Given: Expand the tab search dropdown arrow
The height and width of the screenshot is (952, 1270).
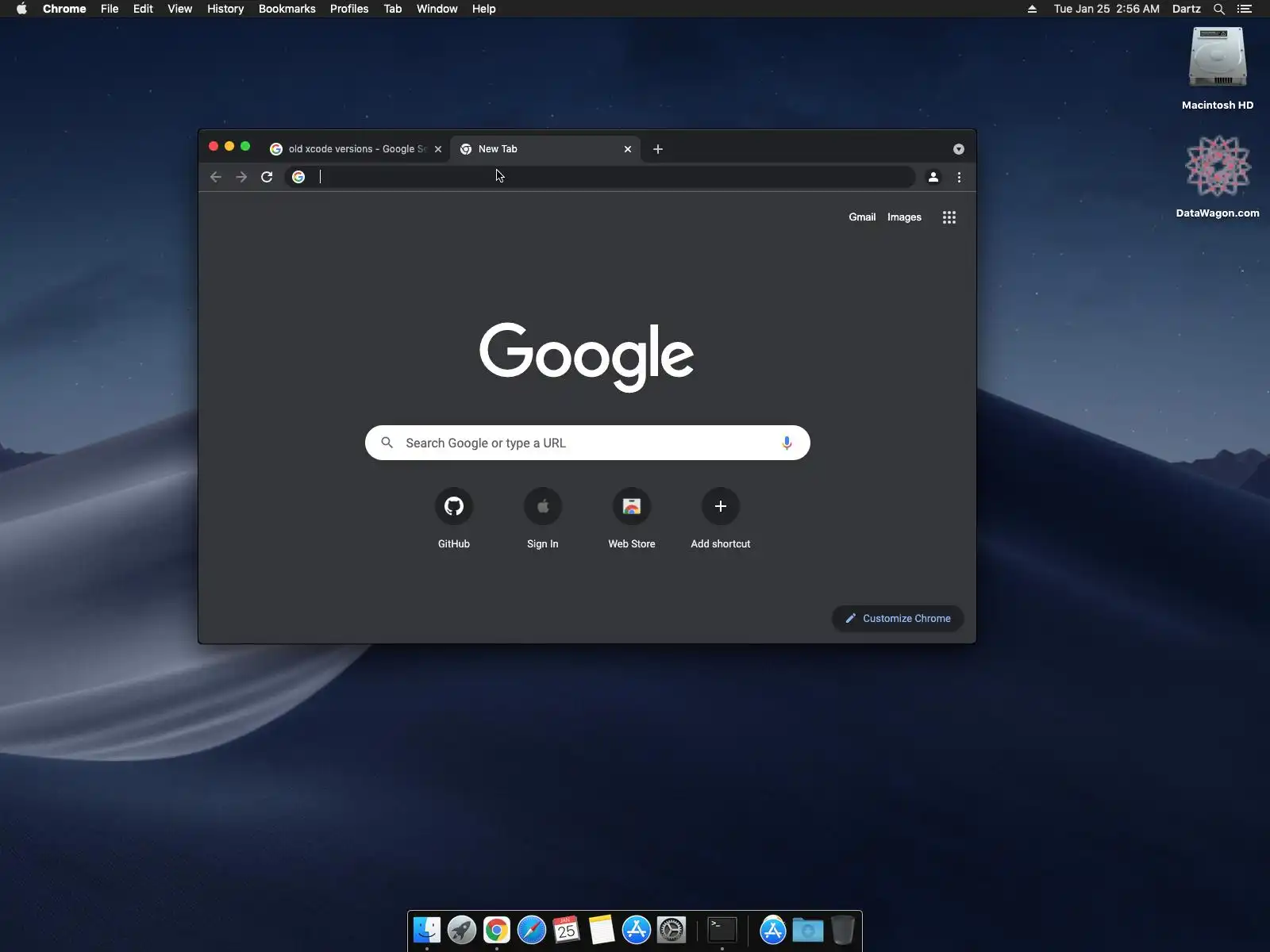Looking at the screenshot, I should pos(959,149).
